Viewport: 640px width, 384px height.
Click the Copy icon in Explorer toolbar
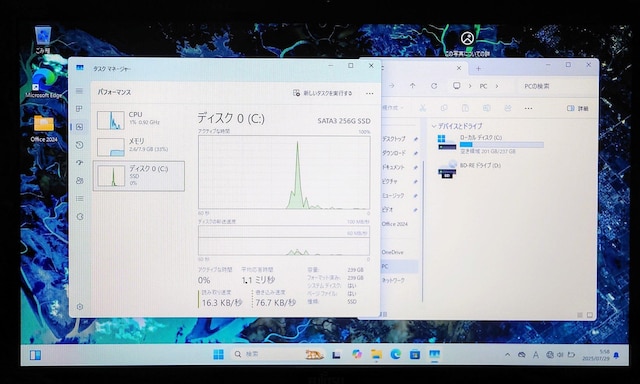click(x=444, y=108)
